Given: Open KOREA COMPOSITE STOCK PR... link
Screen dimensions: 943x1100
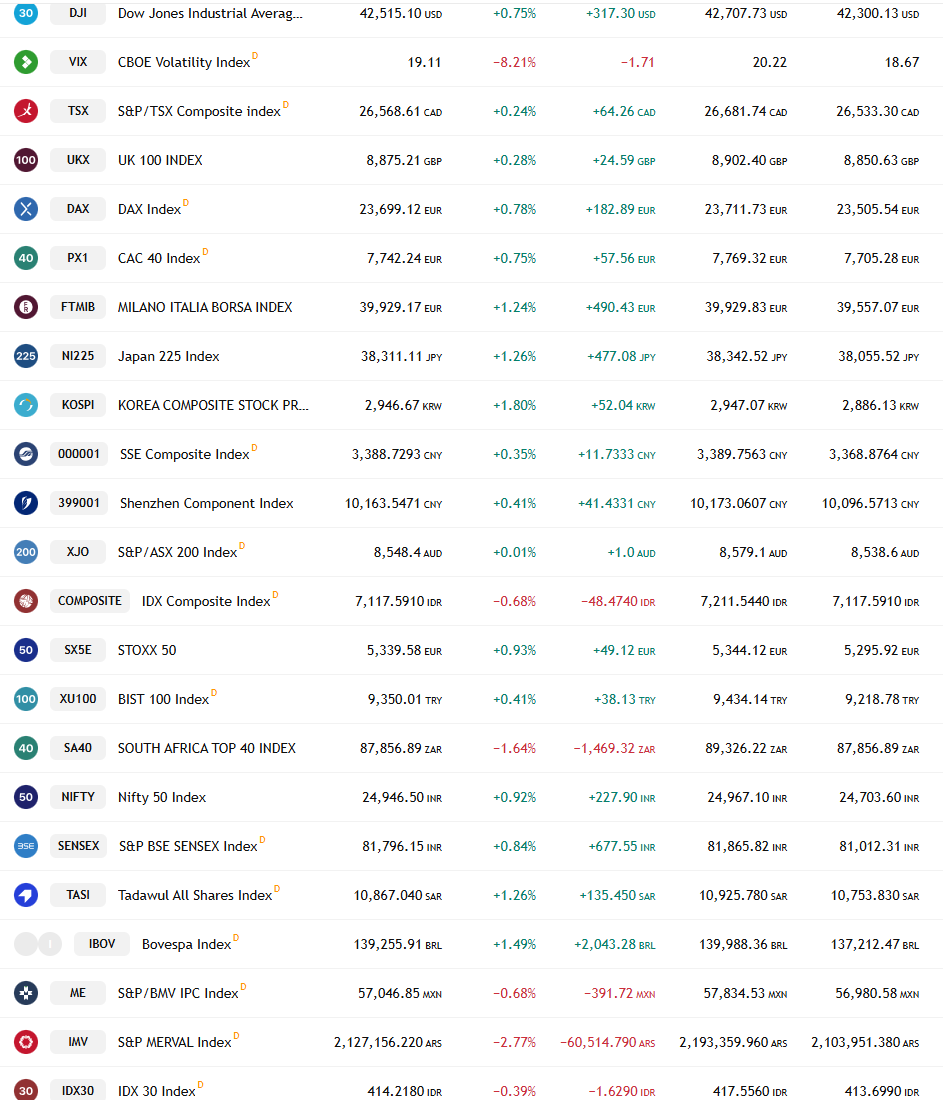Looking at the screenshot, I should [x=213, y=405].
